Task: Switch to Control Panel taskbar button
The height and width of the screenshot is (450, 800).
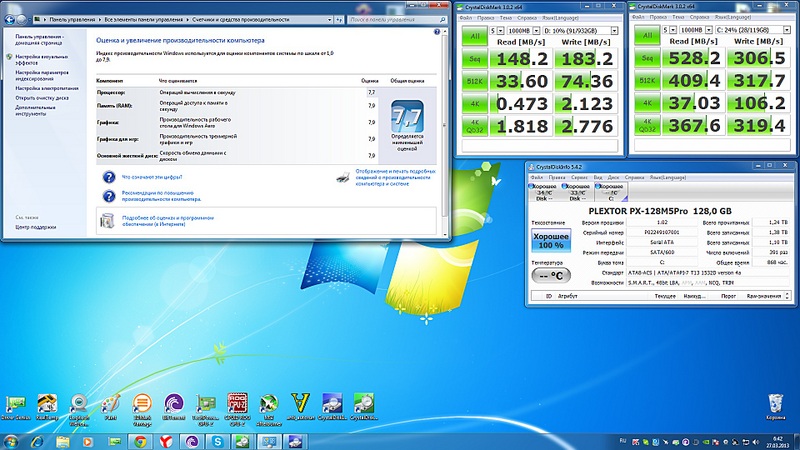Action: (x=269, y=441)
